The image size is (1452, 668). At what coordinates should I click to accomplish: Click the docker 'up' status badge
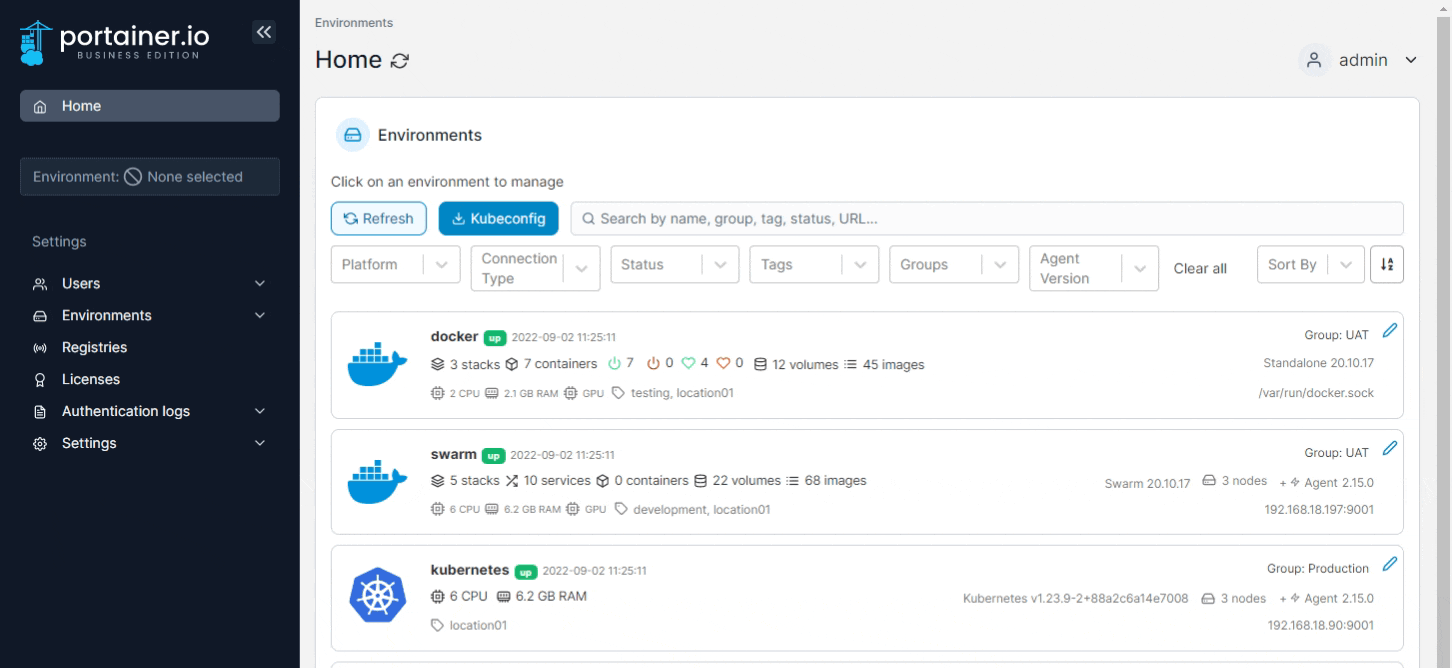(x=495, y=337)
